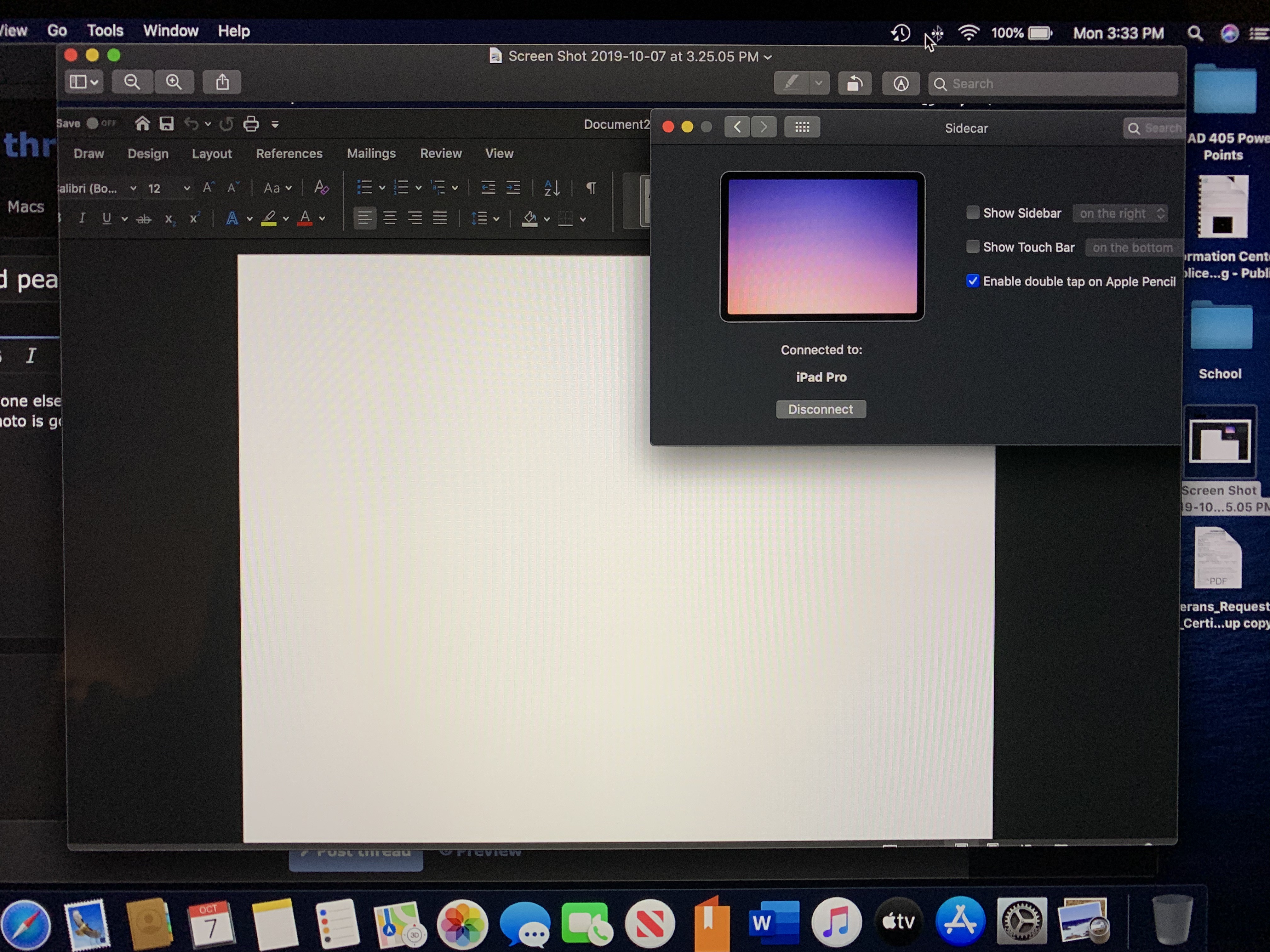
Task: Apply strikethrough formatting
Action: coord(144,218)
